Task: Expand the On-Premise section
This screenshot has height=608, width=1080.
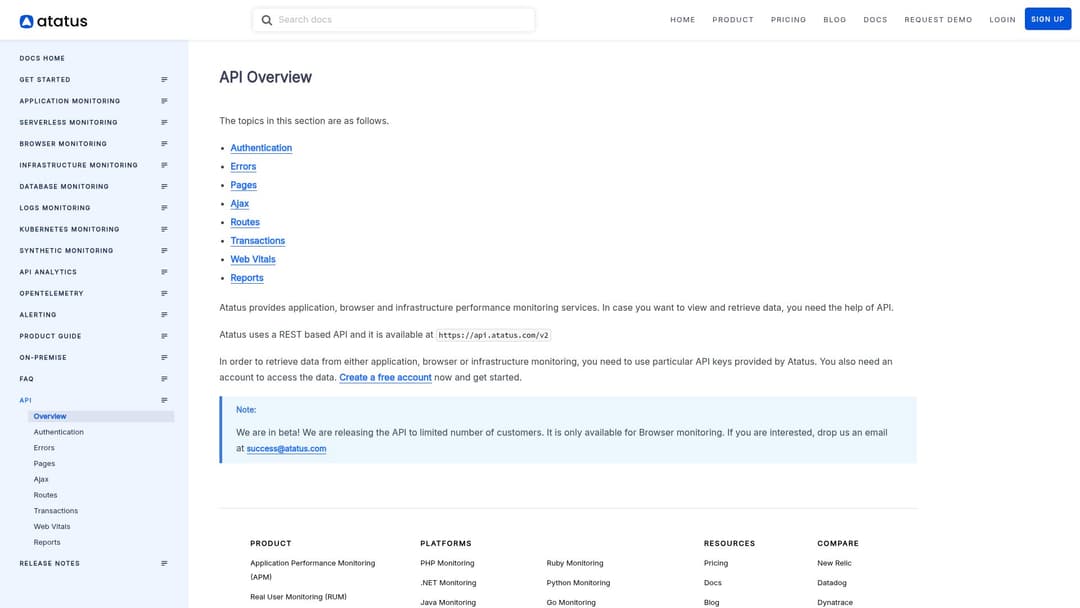Action: tap(164, 357)
